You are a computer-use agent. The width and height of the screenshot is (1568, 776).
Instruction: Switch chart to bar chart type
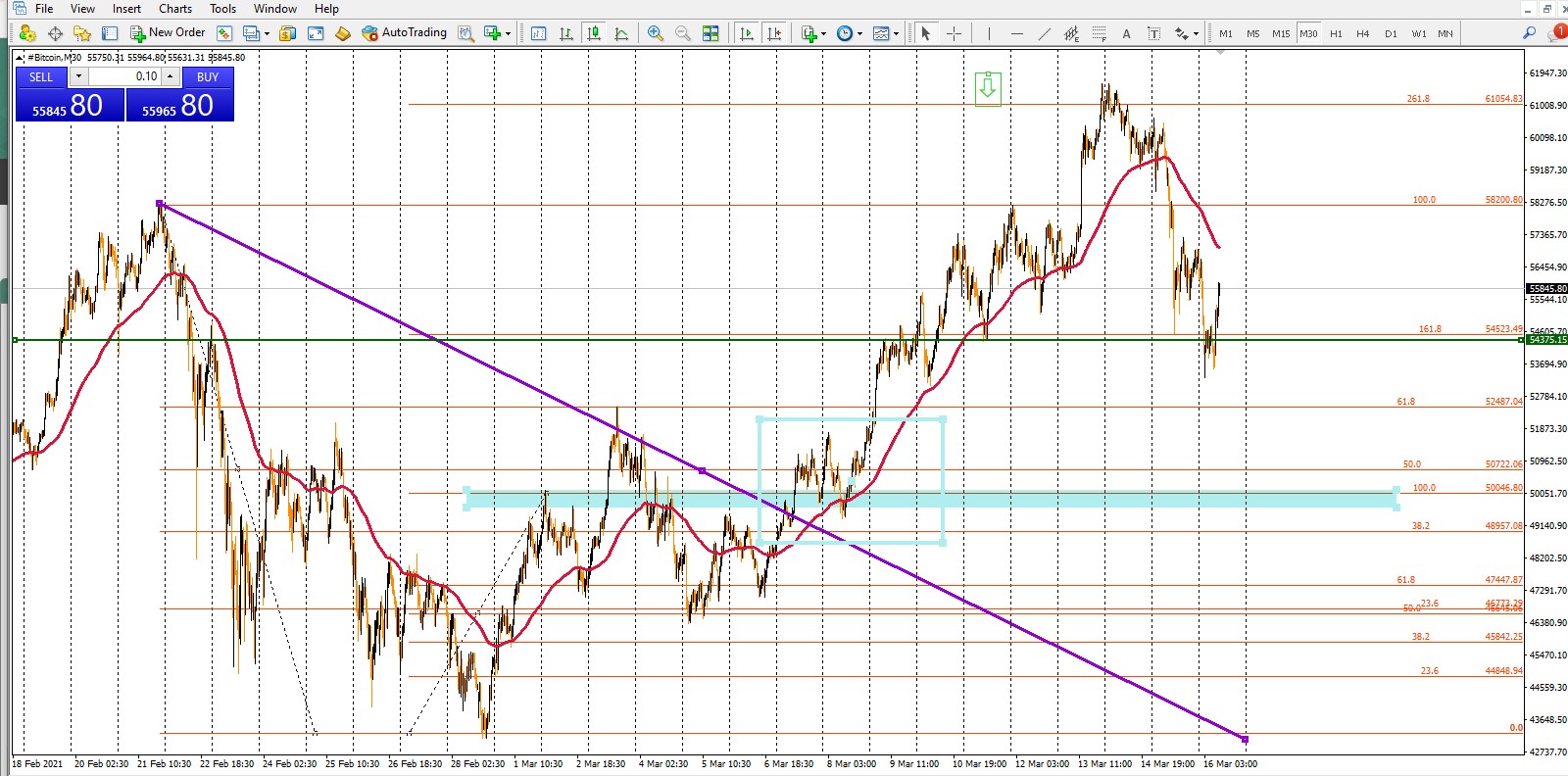tap(565, 33)
